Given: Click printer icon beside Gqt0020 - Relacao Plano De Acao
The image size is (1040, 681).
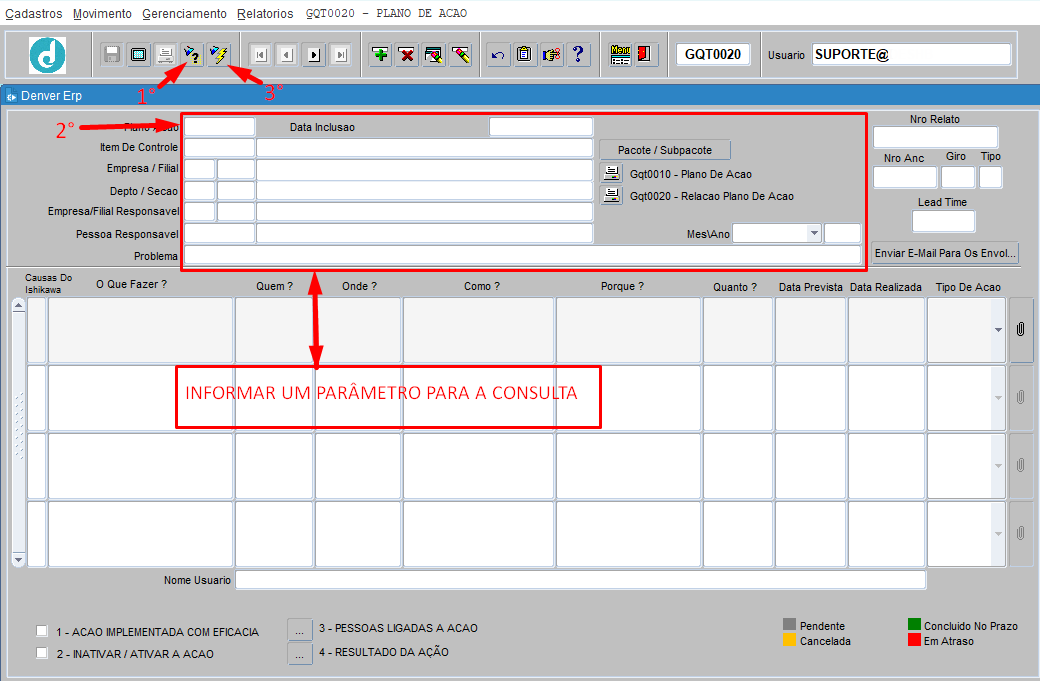Looking at the screenshot, I should click(612, 196).
